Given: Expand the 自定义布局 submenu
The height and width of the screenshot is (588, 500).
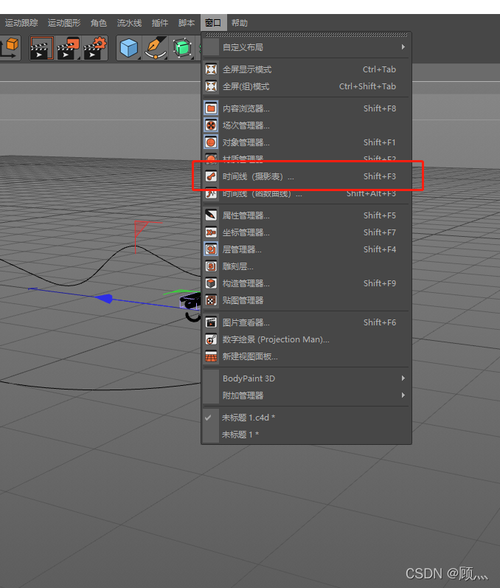Looking at the screenshot, I should (306, 47).
